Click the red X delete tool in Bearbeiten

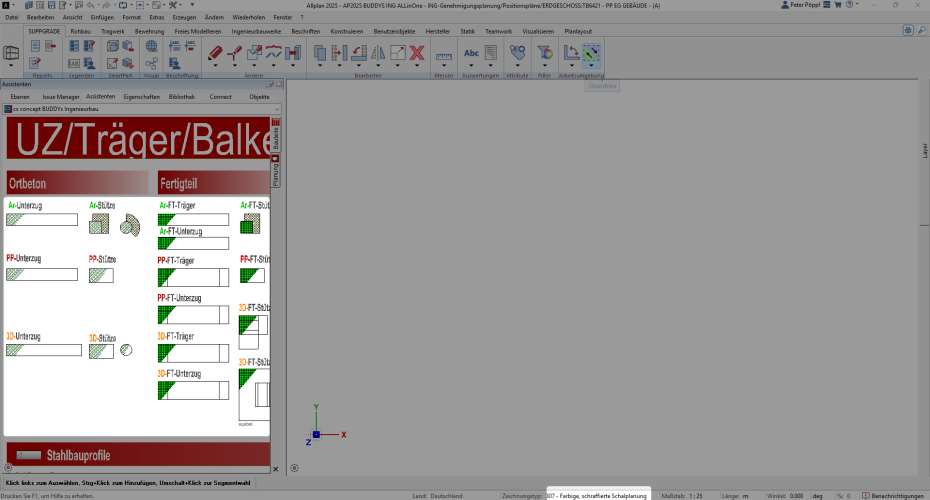tap(417, 52)
